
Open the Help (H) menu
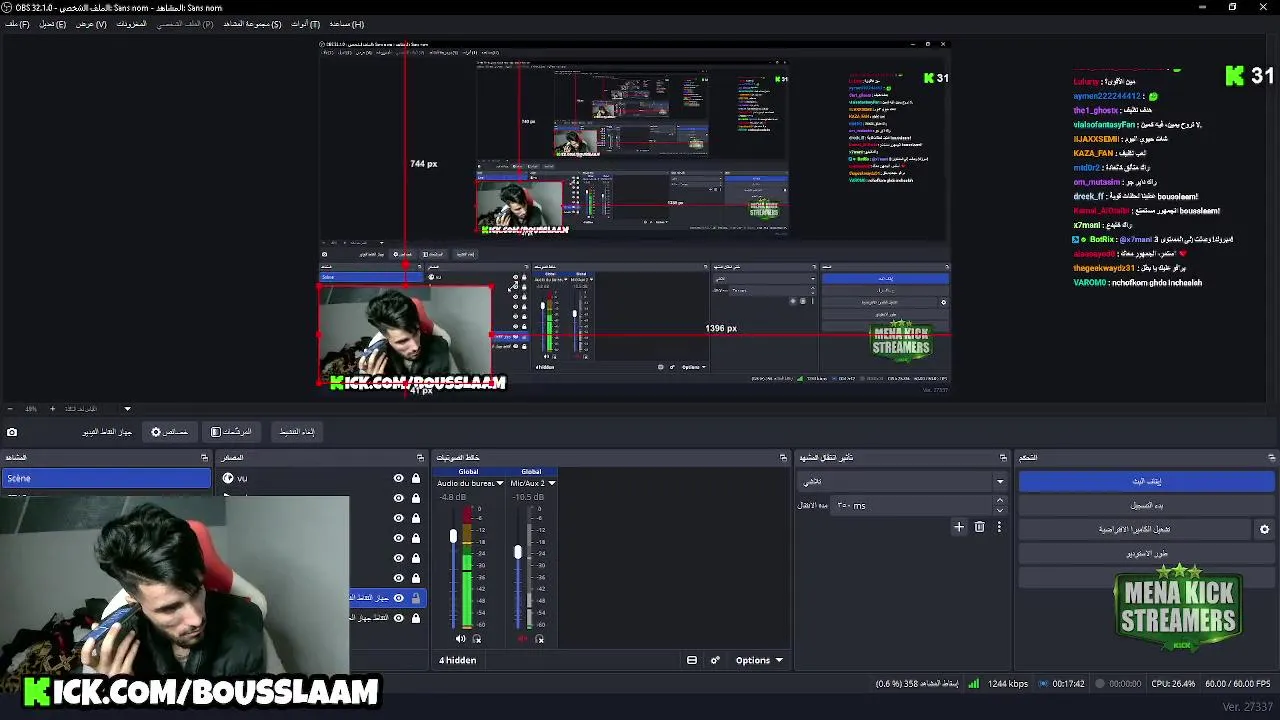coord(347,24)
